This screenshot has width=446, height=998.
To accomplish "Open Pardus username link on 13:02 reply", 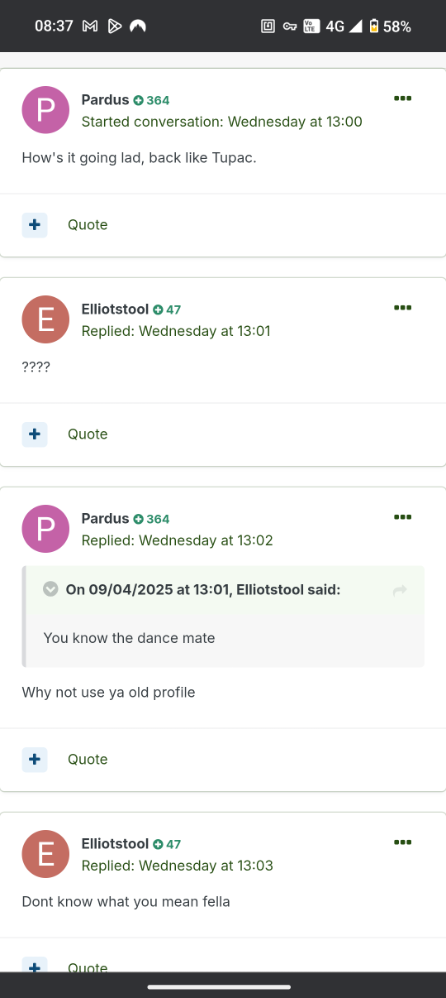I will click(x=105, y=519).
